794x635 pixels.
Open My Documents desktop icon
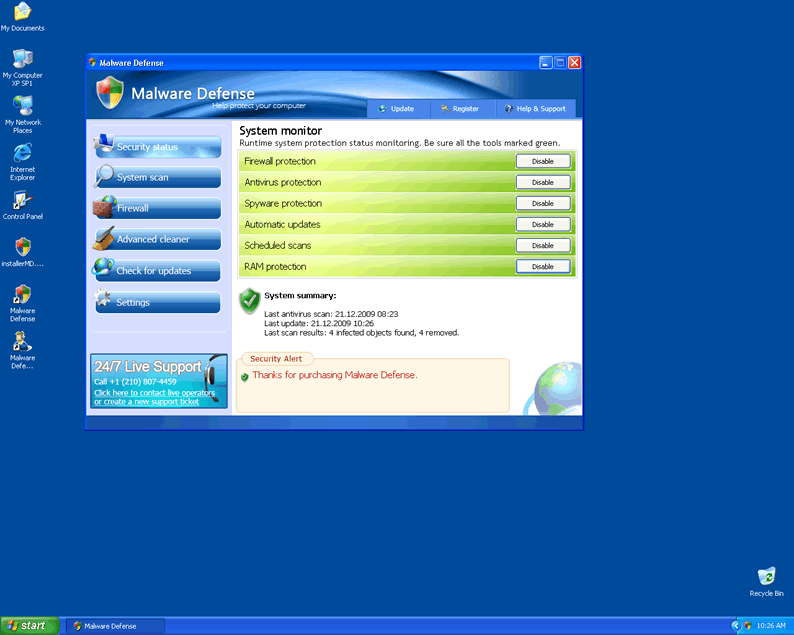pyautogui.click(x=22, y=13)
